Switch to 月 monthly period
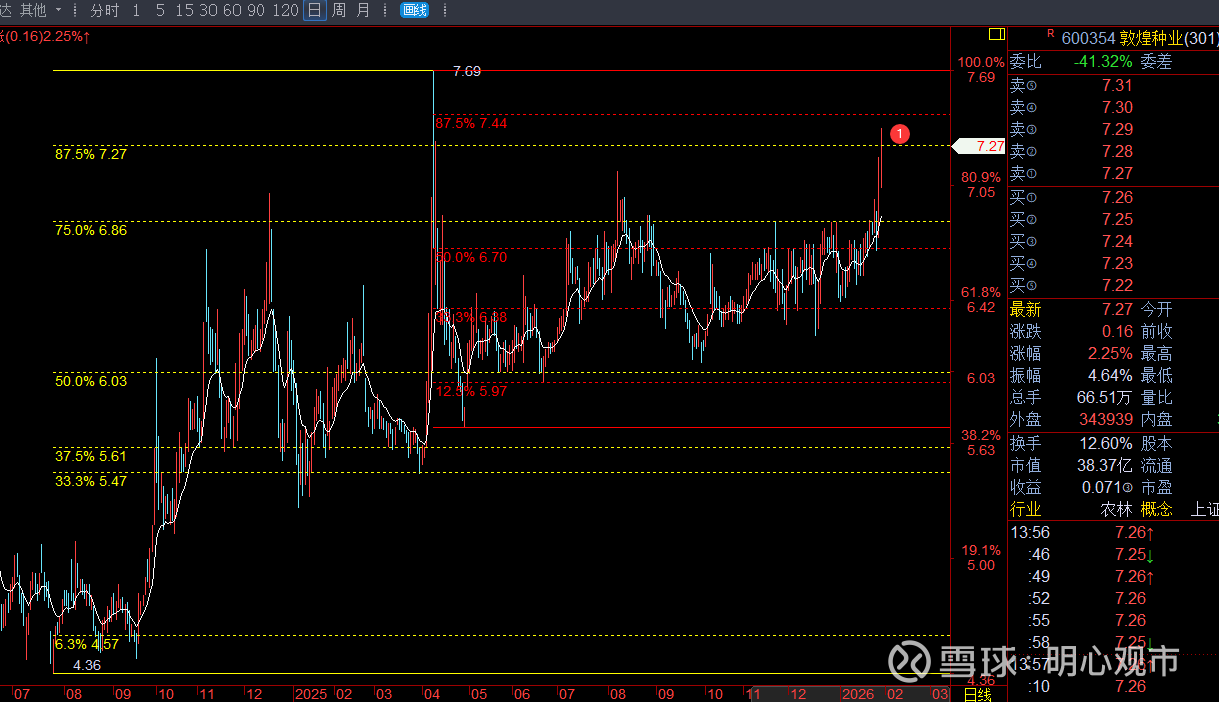This screenshot has height=702, width=1219. 363,10
